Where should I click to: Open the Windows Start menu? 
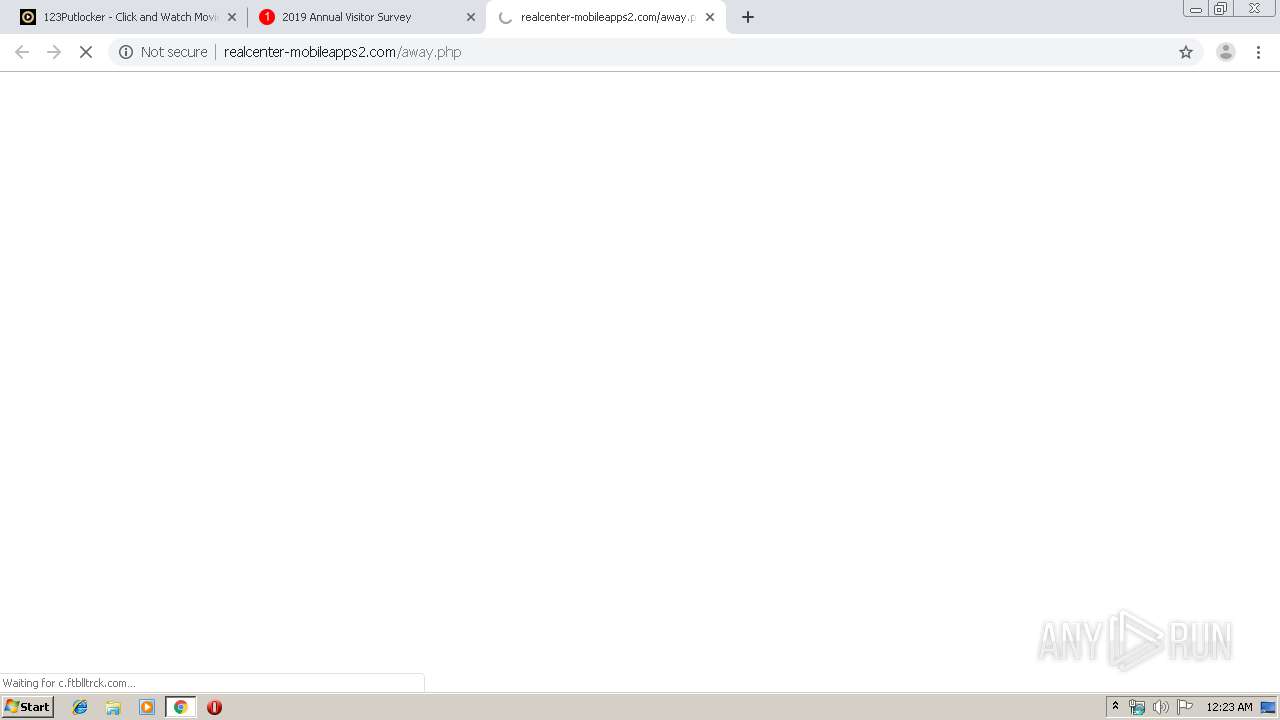28,707
